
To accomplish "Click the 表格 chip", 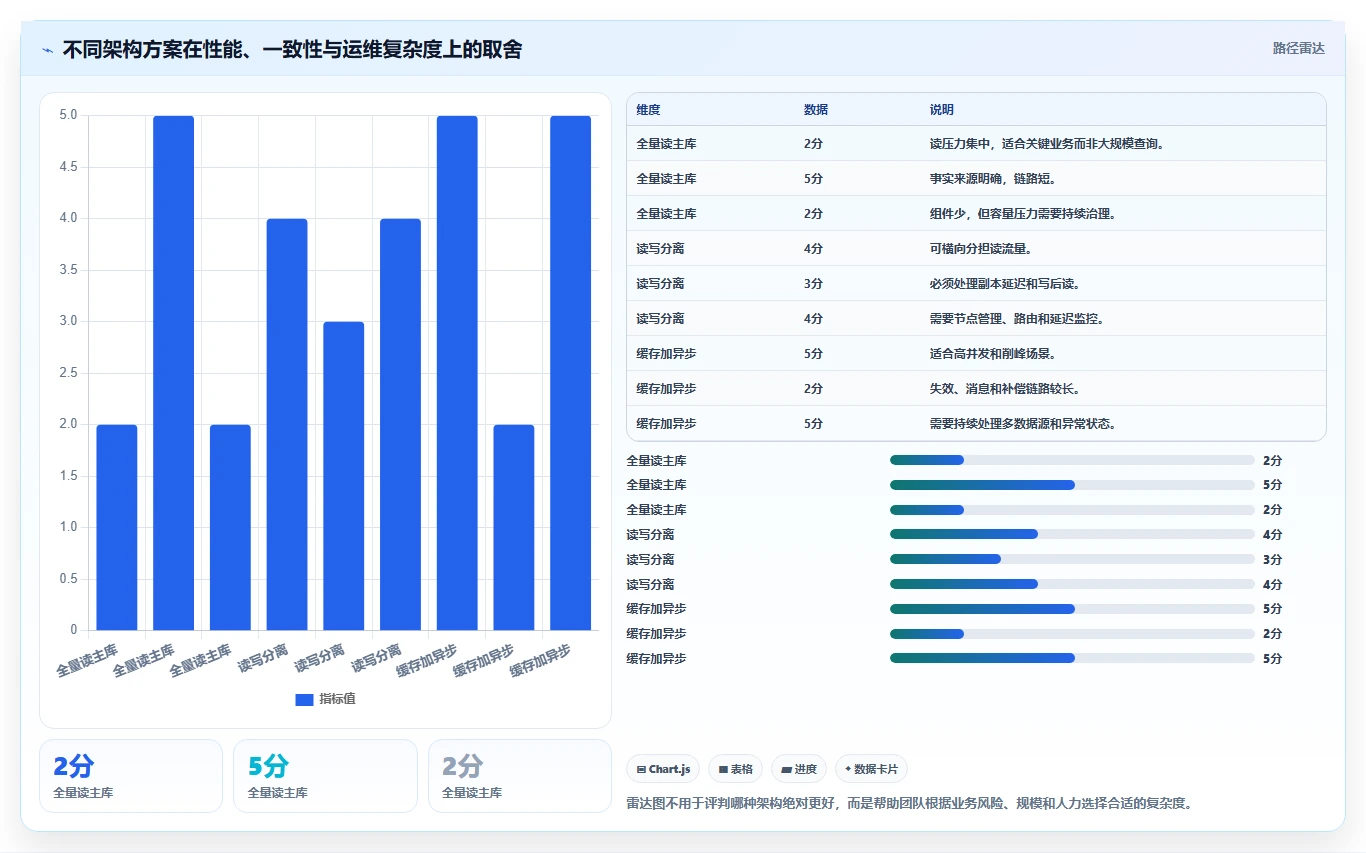I will (x=735, y=769).
